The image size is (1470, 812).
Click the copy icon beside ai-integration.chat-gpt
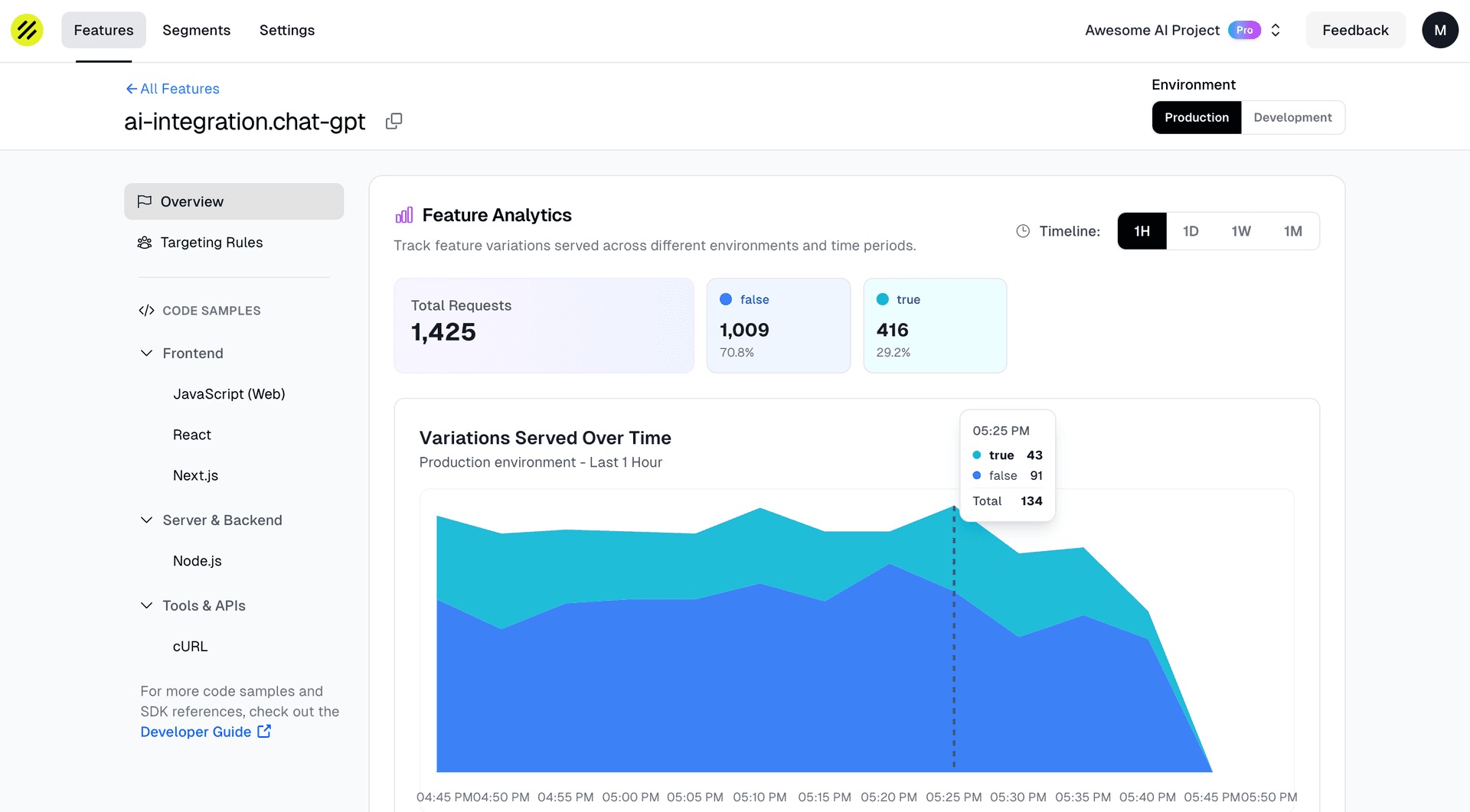coord(394,121)
